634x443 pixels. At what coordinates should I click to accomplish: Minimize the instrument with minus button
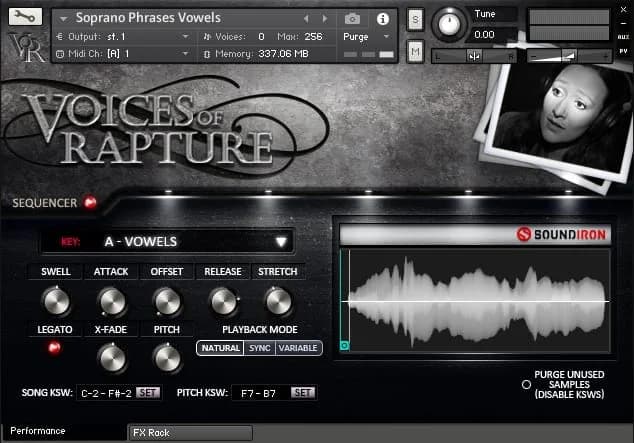click(623, 23)
